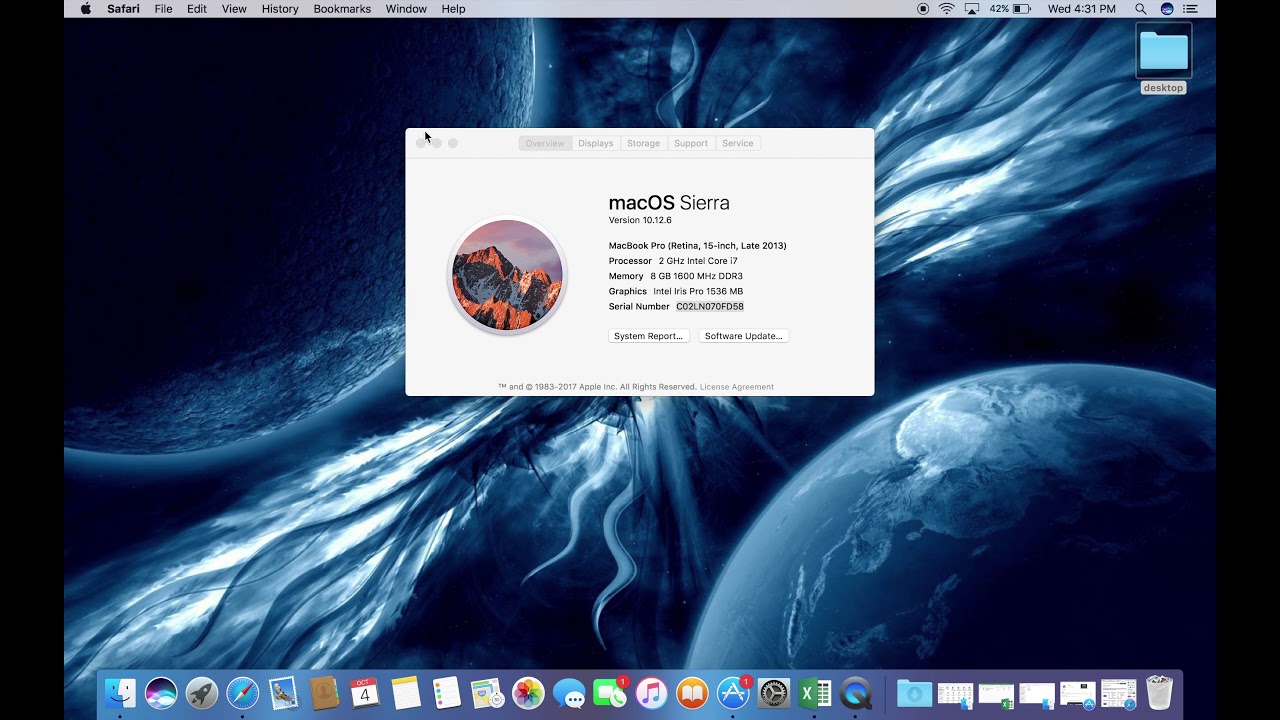Viewport: 1280px width, 720px height.
Task: Open the Safari menu
Action: tap(124, 9)
